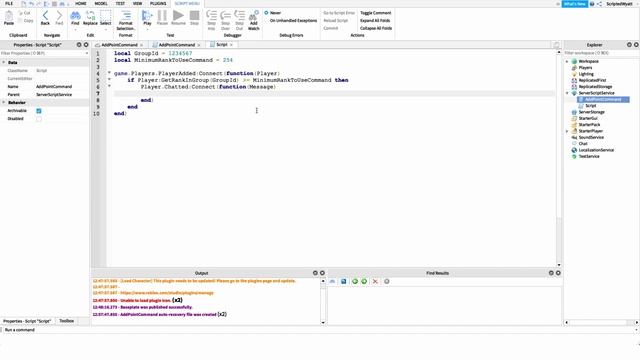Close the Output panel
The height and width of the screenshot is (360, 640).
point(322,273)
